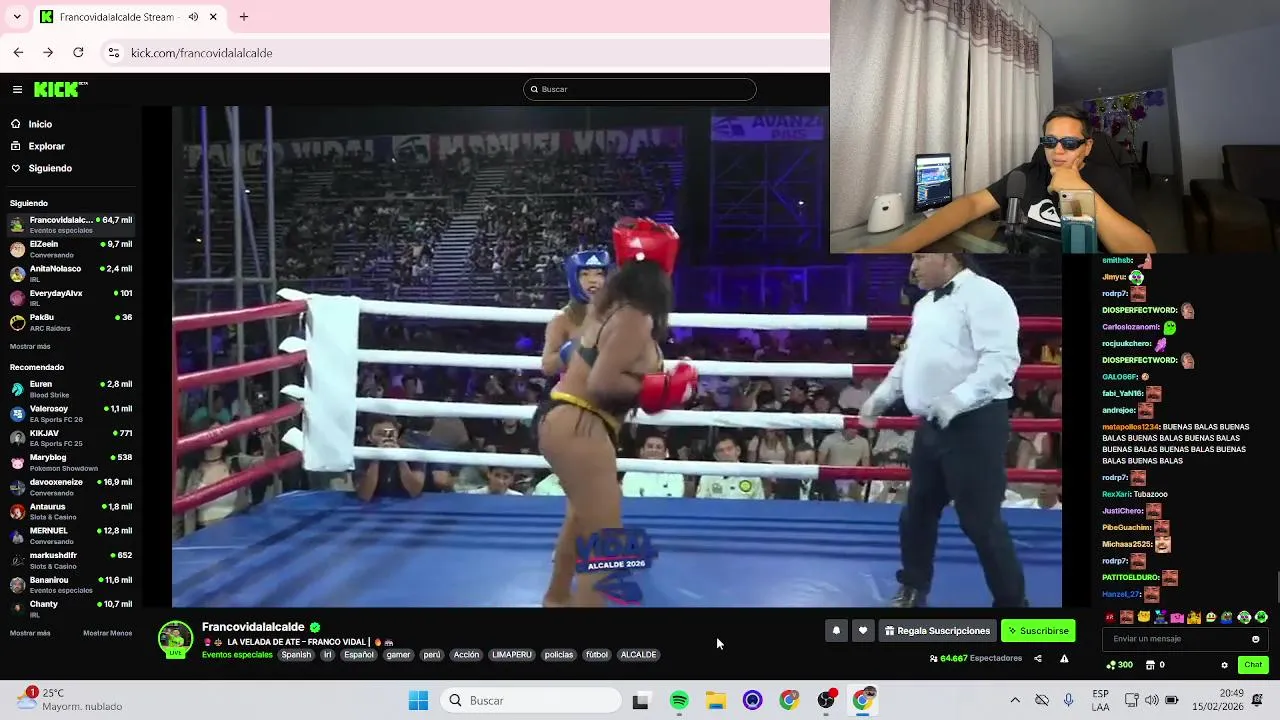
Task: Open MERNUEL recommended channel
Action: (x=70, y=536)
